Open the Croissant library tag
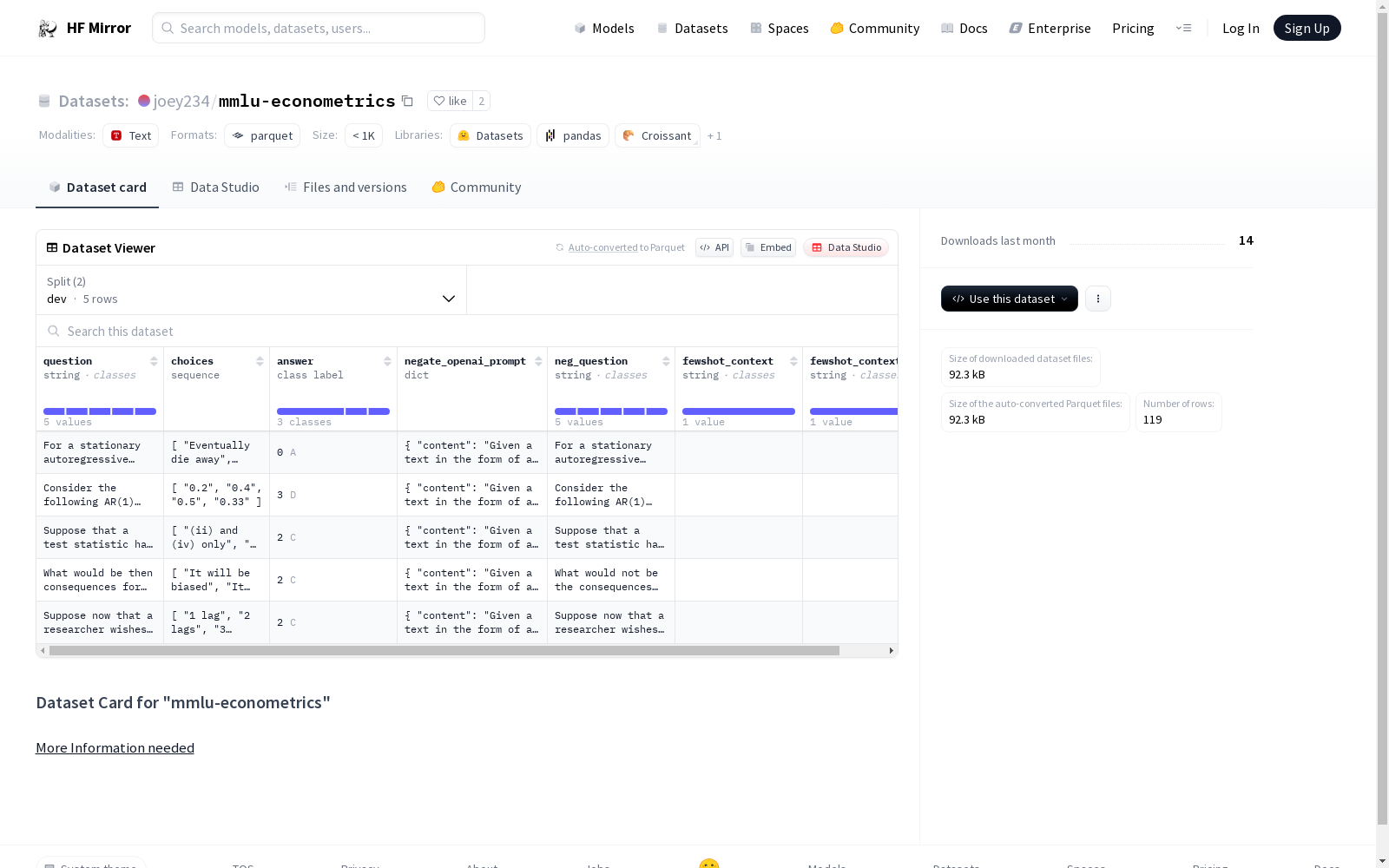The width and height of the screenshot is (1389, 868). point(657,135)
